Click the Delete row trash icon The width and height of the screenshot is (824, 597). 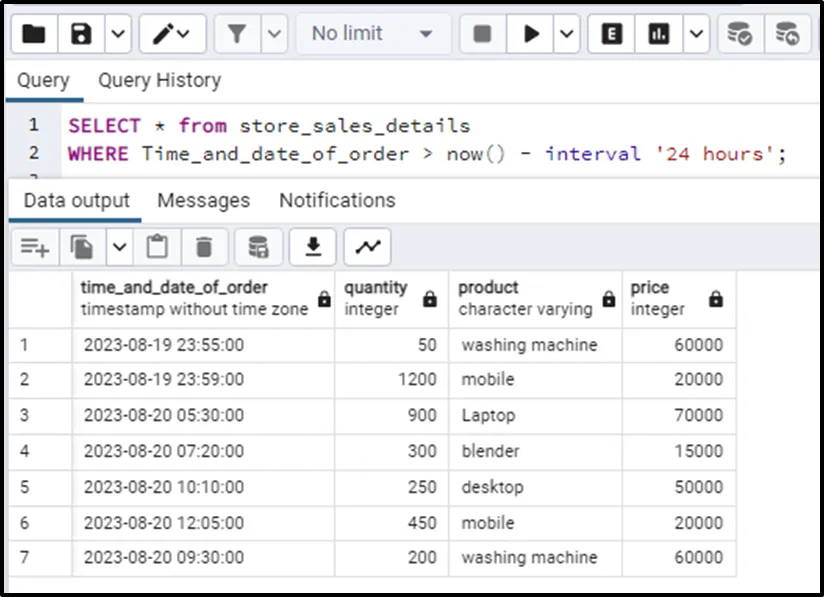(x=204, y=247)
